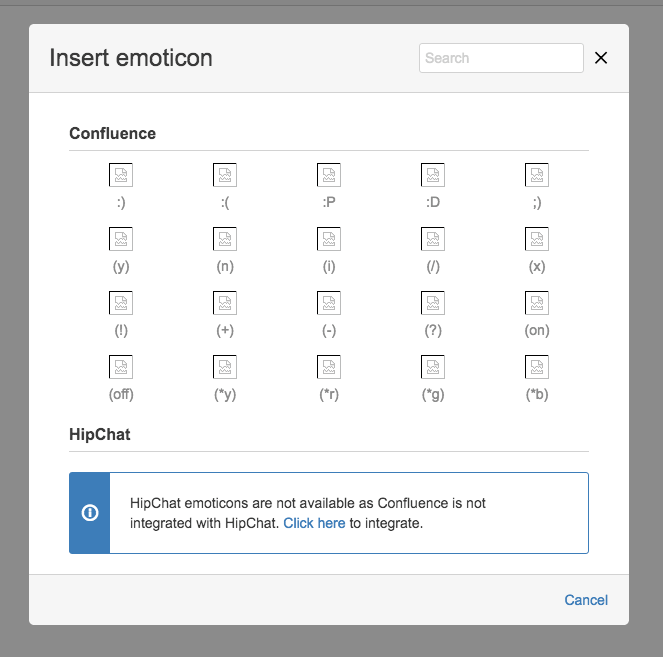Screen dimensions: 663x657
Task: Insert the (-) minus emoticon
Action: (x=329, y=303)
